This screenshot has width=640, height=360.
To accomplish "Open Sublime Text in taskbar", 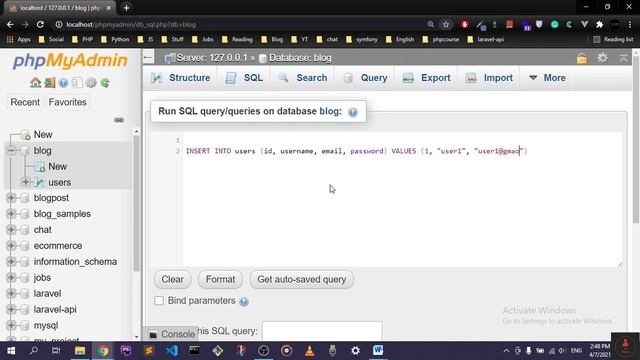I will pyautogui.click(x=149, y=351).
